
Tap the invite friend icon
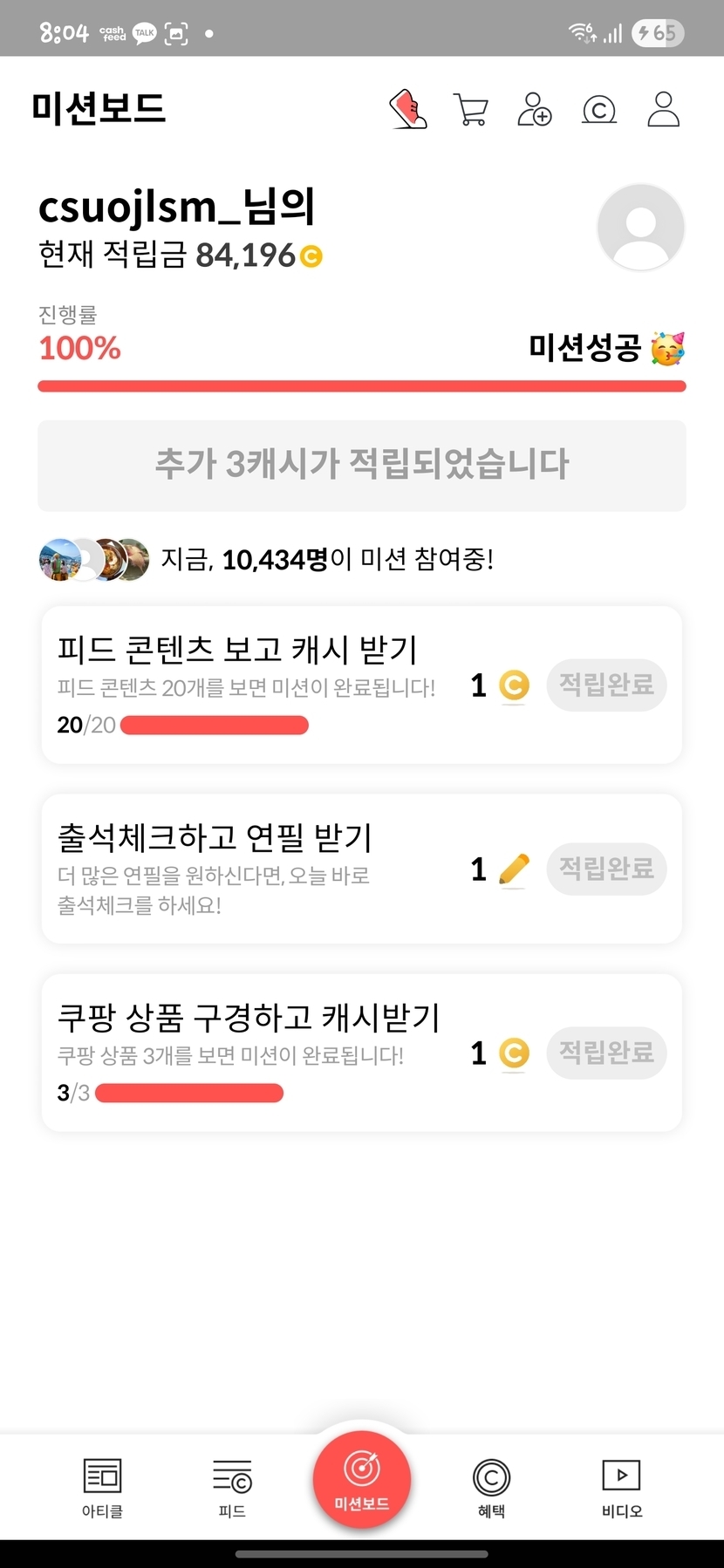pyautogui.click(x=535, y=110)
